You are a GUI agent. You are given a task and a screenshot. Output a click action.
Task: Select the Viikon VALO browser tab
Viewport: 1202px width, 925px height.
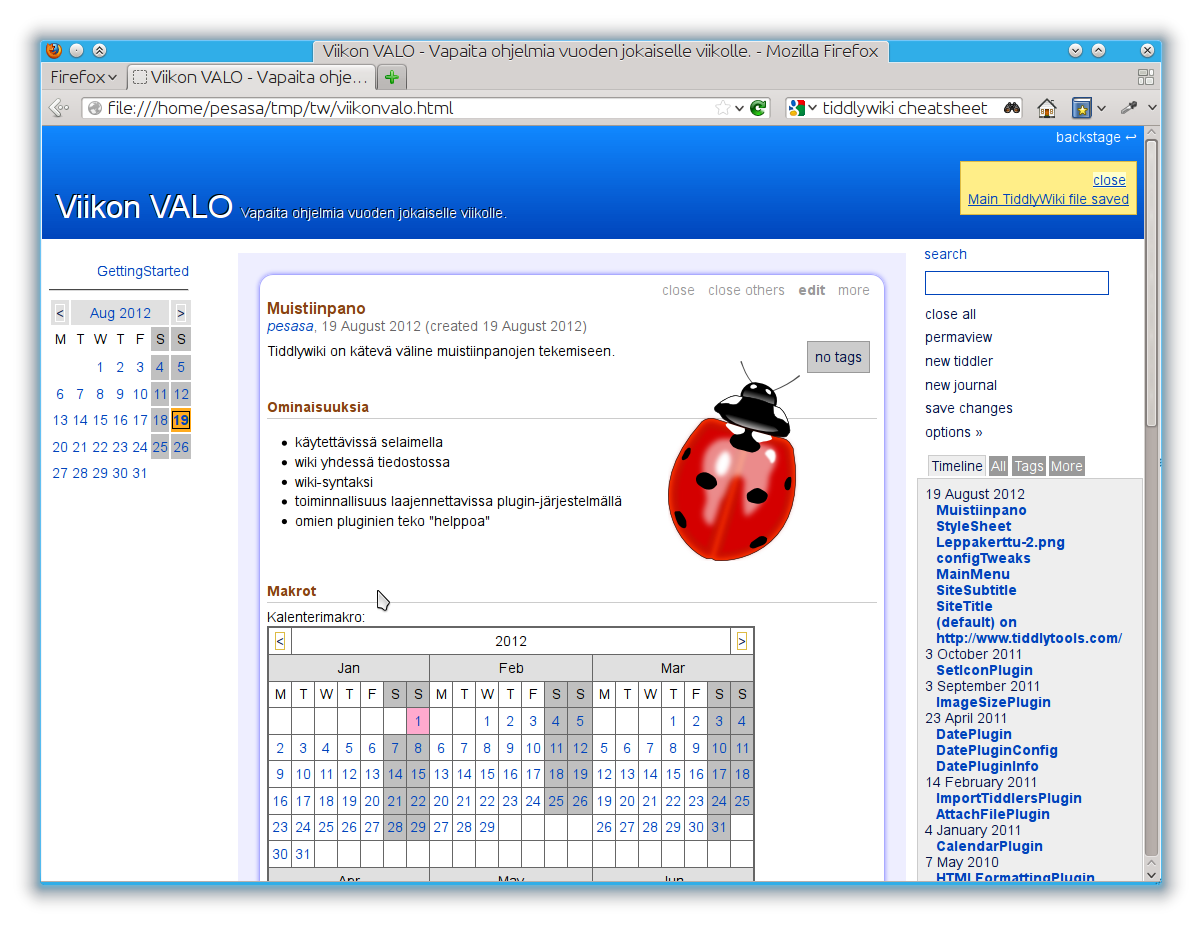(x=250, y=77)
